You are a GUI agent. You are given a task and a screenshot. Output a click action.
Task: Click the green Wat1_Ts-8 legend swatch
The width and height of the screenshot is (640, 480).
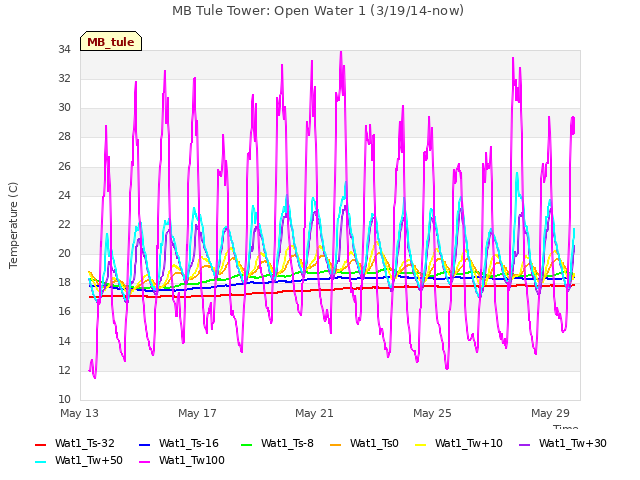pos(247,444)
